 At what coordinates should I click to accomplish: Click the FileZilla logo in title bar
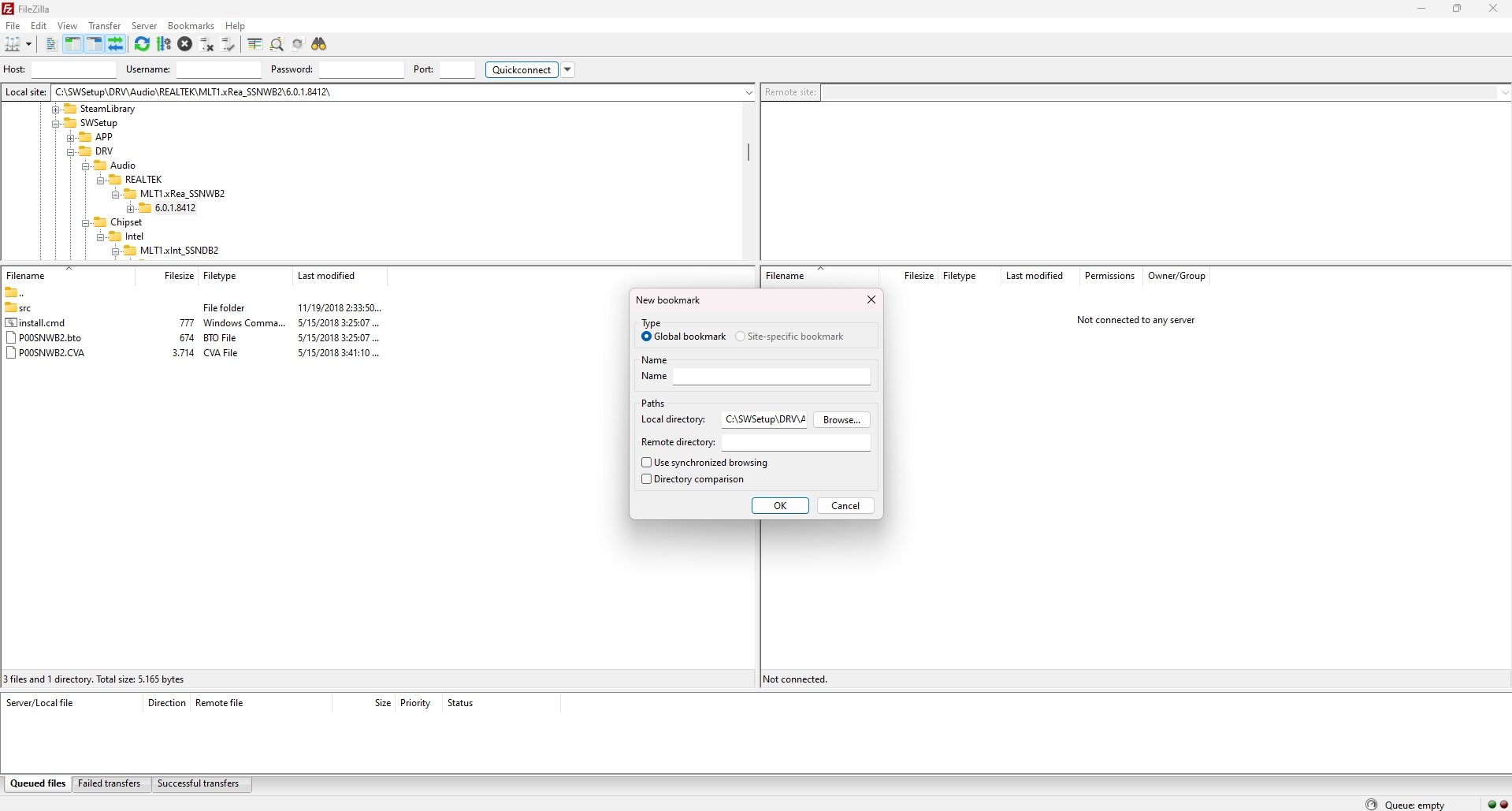(8, 9)
